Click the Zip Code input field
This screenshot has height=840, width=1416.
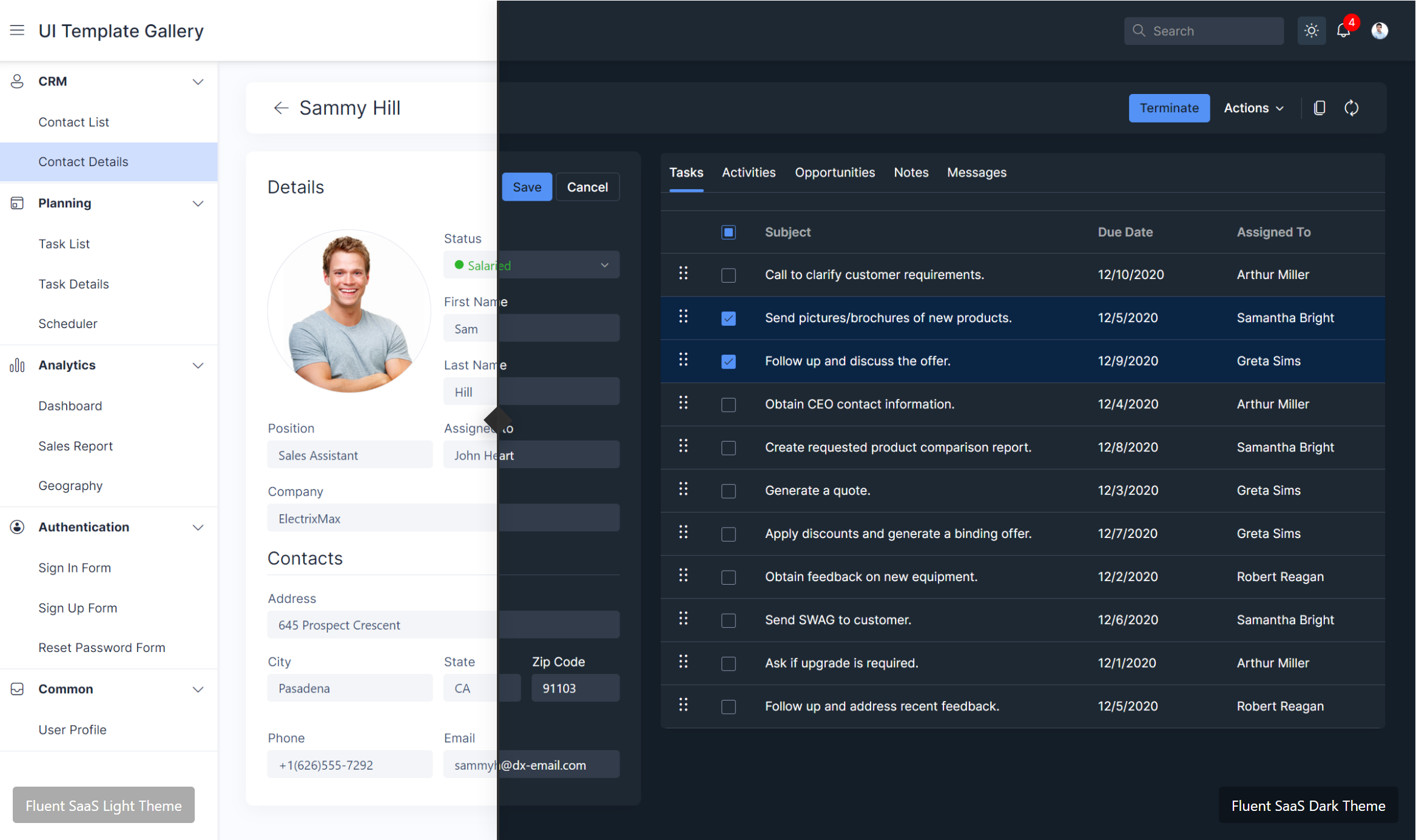(x=575, y=688)
